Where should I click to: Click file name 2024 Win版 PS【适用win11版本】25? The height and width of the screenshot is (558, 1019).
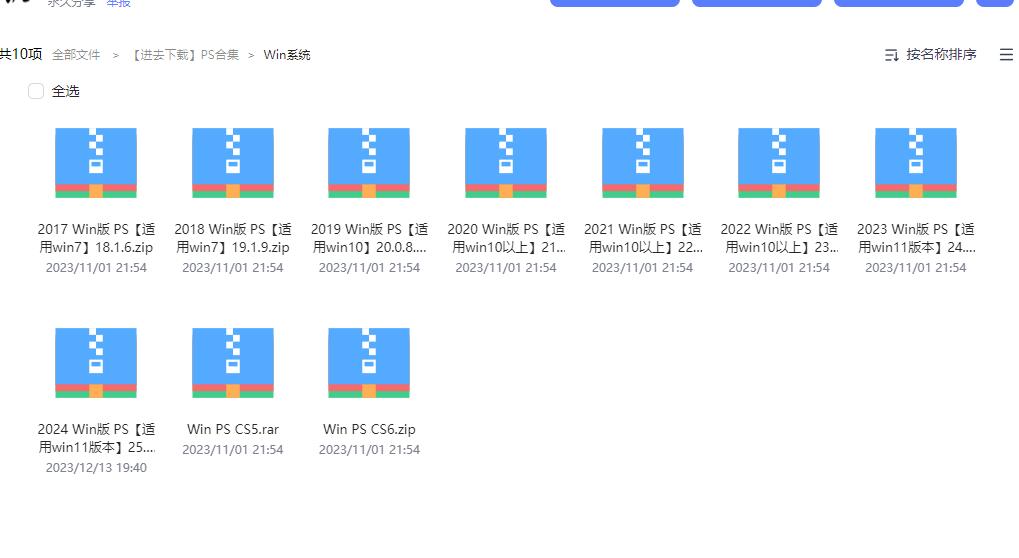[x=96, y=438]
